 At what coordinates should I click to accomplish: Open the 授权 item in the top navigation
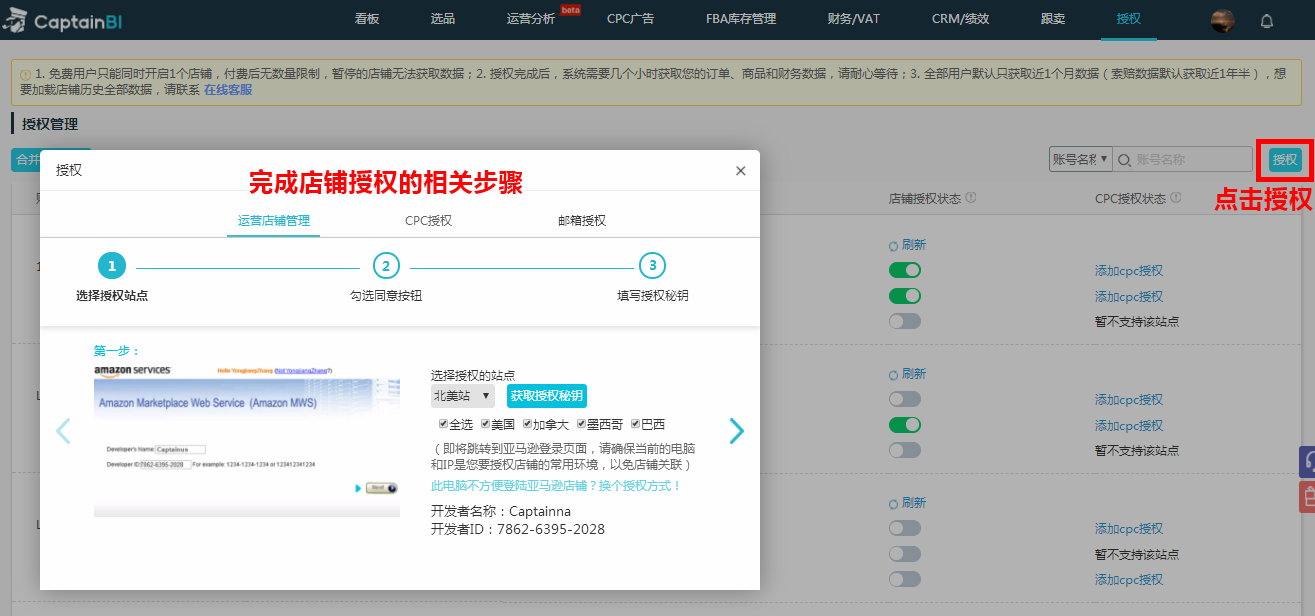point(1128,19)
